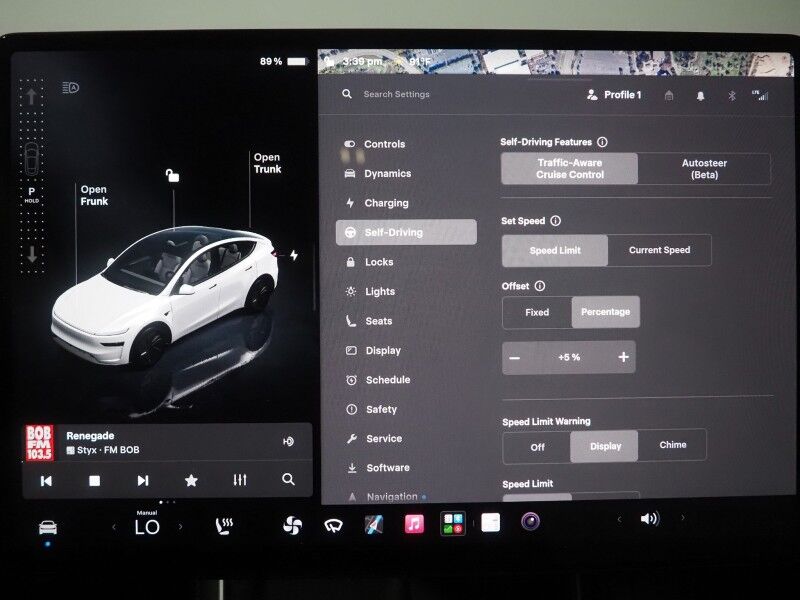Open the Lights settings section
This screenshot has height=600, width=800.
[x=370, y=291]
